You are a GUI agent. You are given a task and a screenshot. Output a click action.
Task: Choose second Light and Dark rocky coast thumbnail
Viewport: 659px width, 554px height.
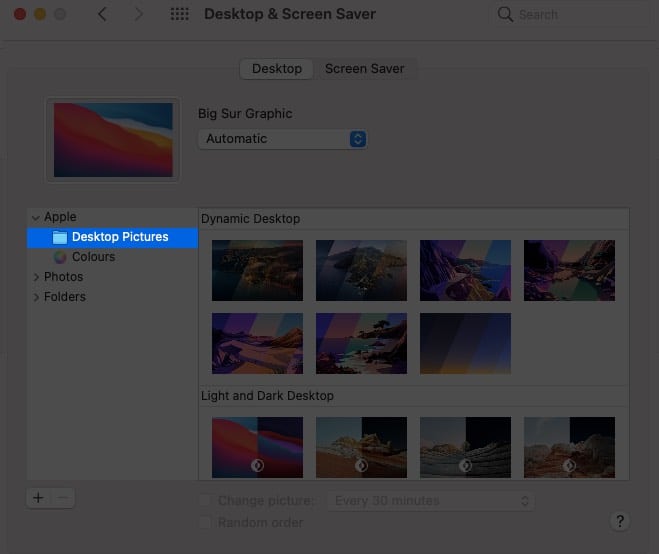[x=361, y=447]
